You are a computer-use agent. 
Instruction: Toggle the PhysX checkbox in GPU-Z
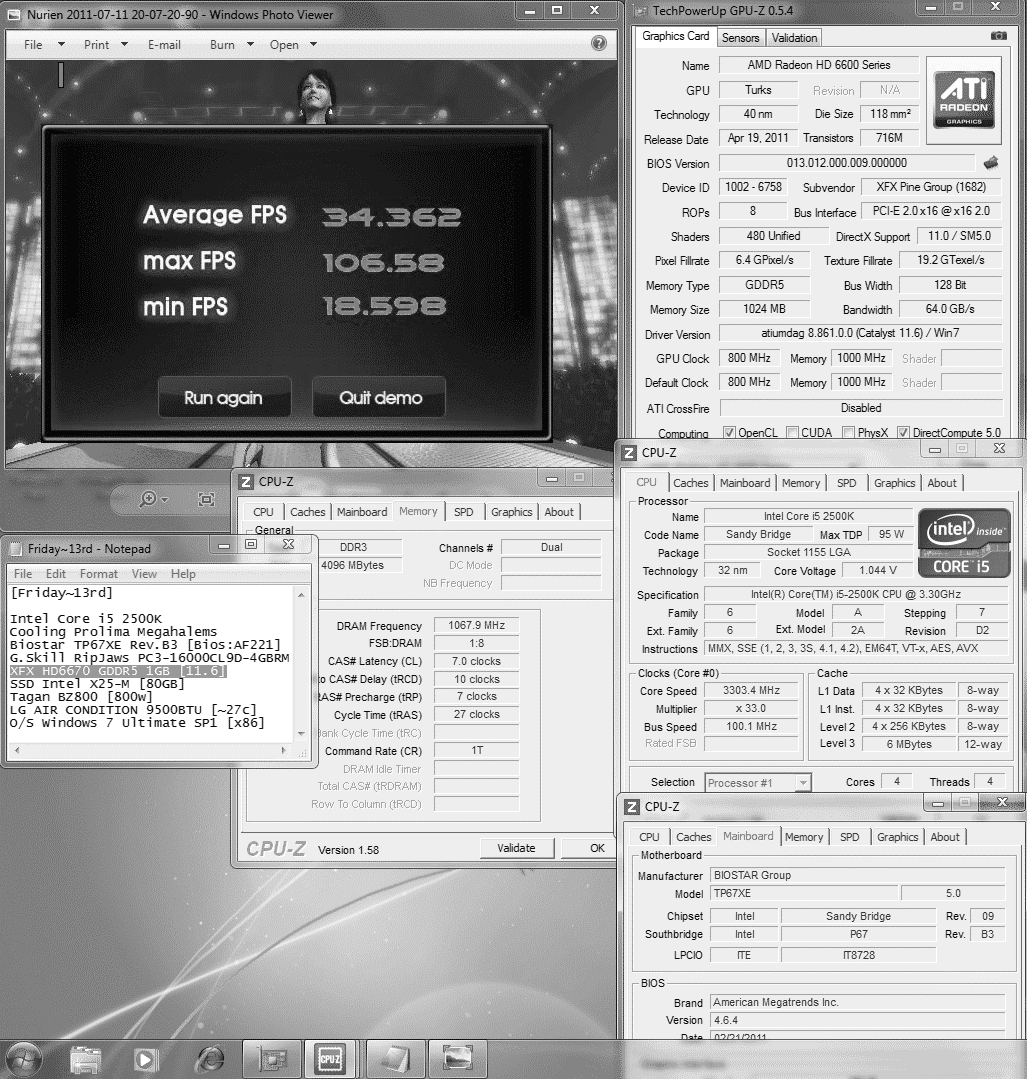point(849,432)
